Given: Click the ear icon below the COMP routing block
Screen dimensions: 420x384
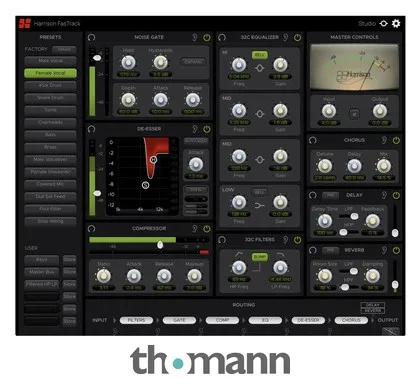Looking at the screenshot, I should click(x=201, y=331).
